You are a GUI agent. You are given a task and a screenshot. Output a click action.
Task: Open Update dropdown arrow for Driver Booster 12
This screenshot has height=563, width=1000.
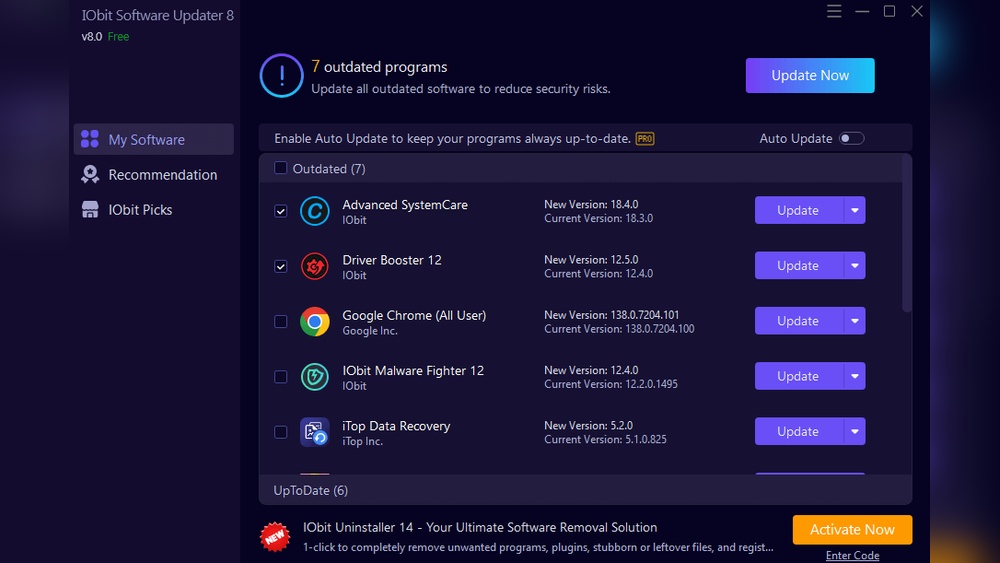tap(855, 266)
